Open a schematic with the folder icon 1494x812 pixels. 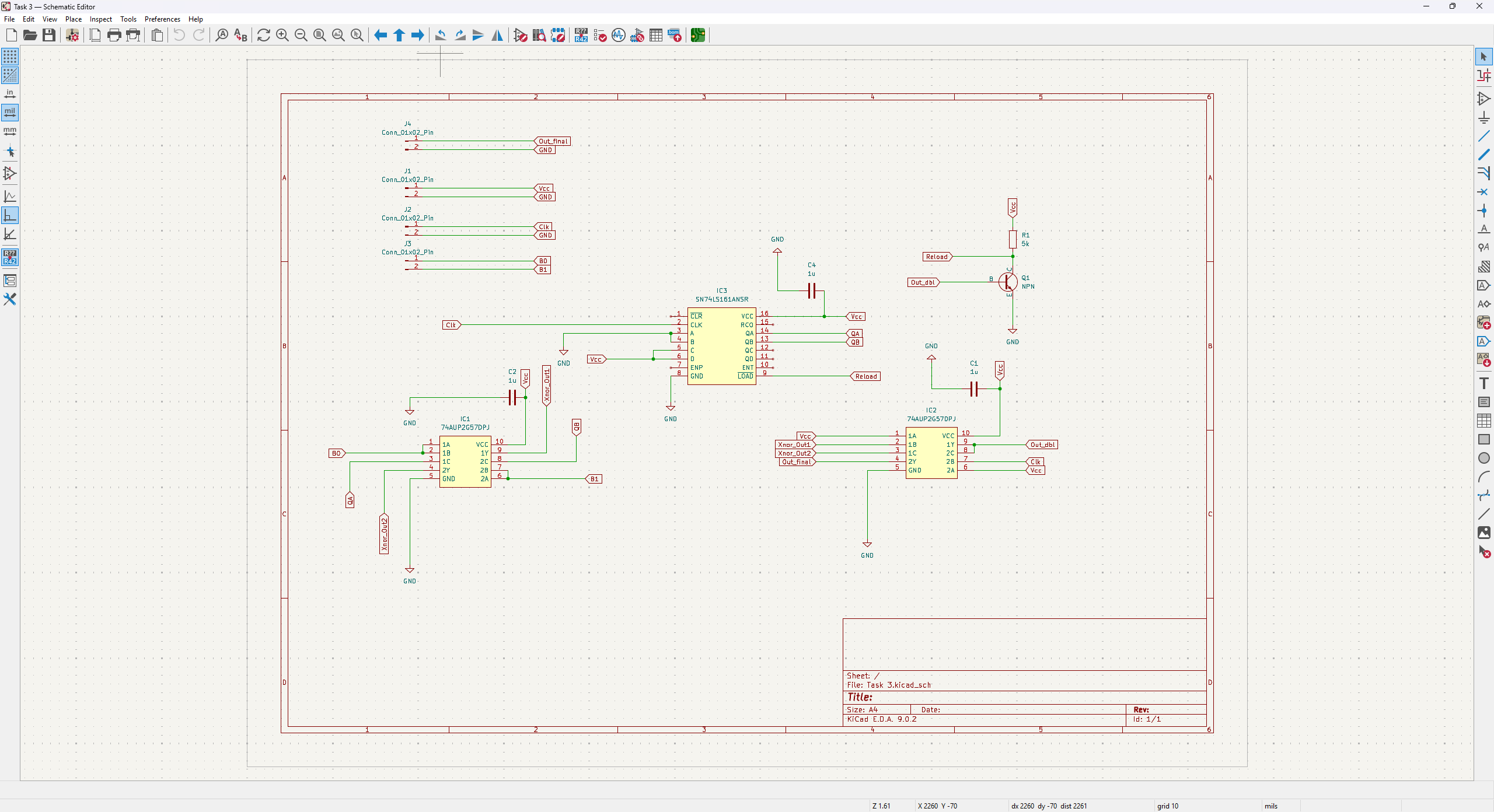[x=30, y=36]
